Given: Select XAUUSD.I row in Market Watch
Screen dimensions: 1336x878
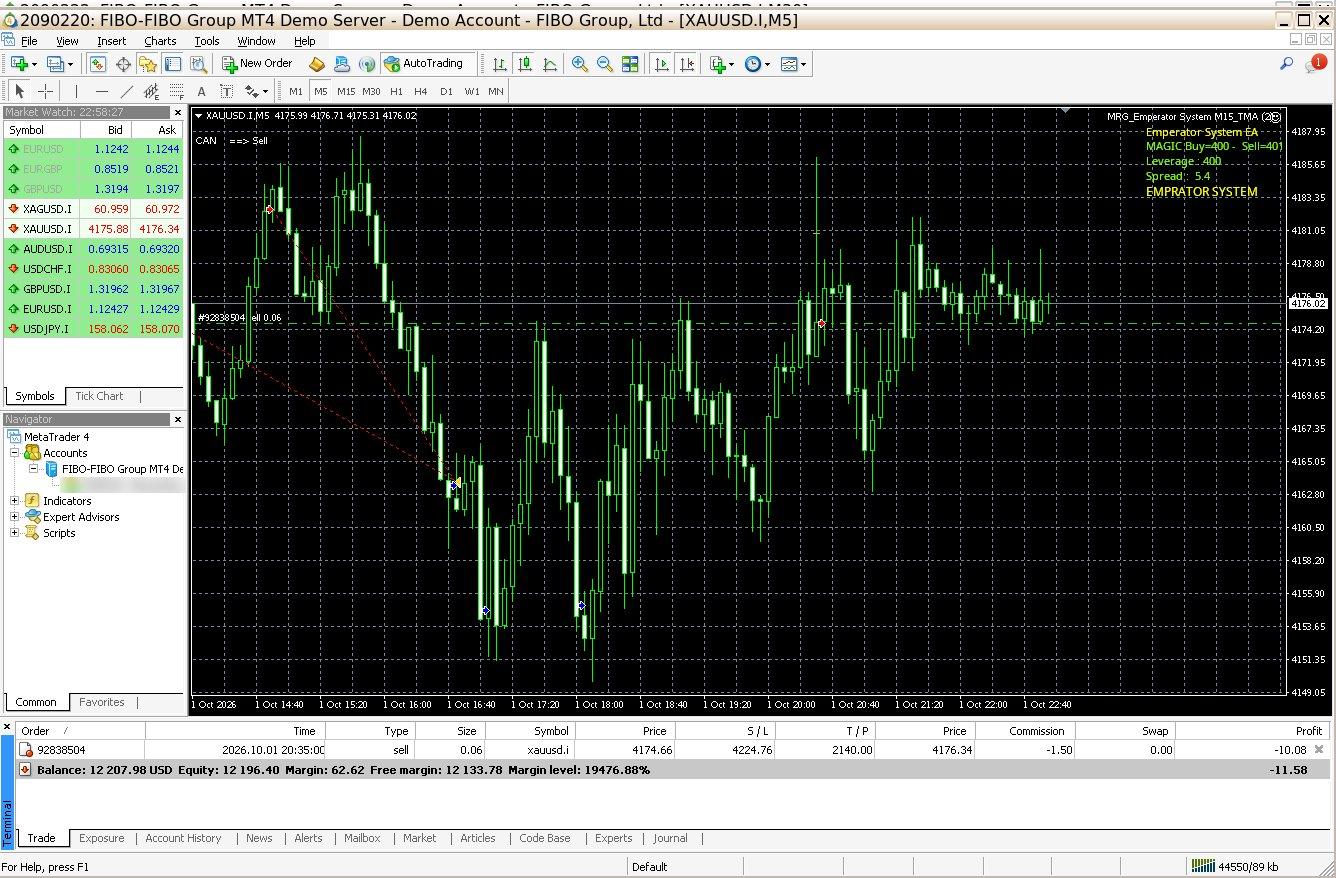Looking at the screenshot, I should (94, 229).
